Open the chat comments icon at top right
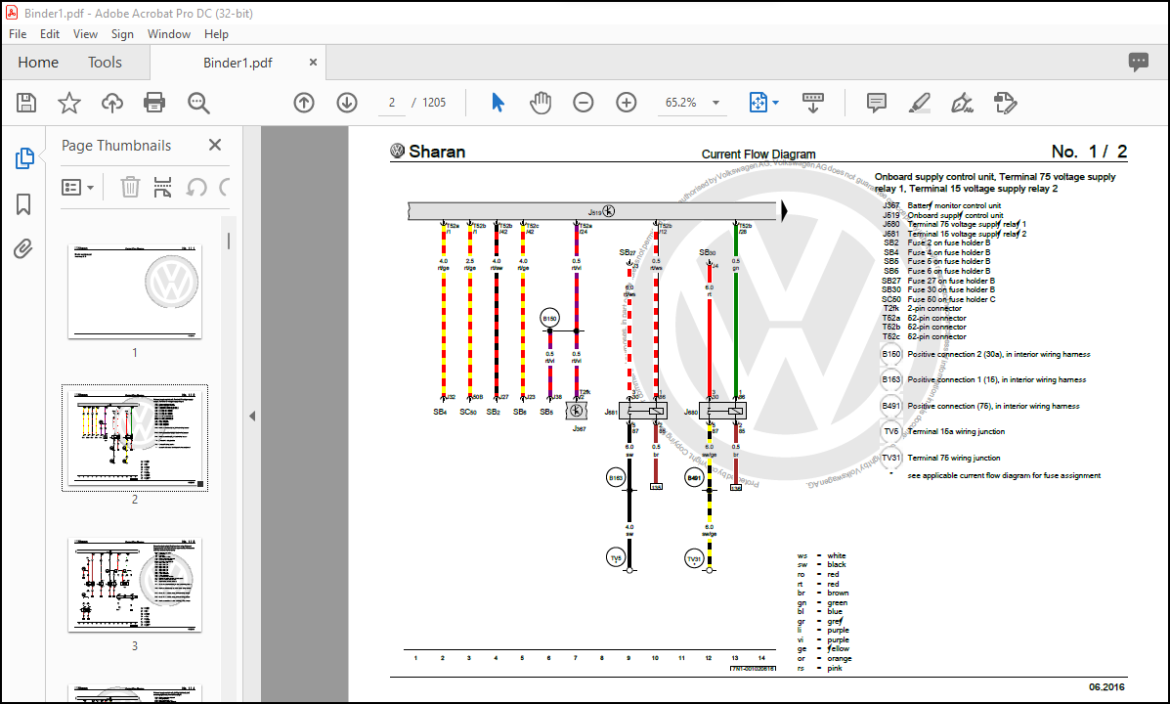The height and width of the screenshot is (704, 1170). (1138, 62)
